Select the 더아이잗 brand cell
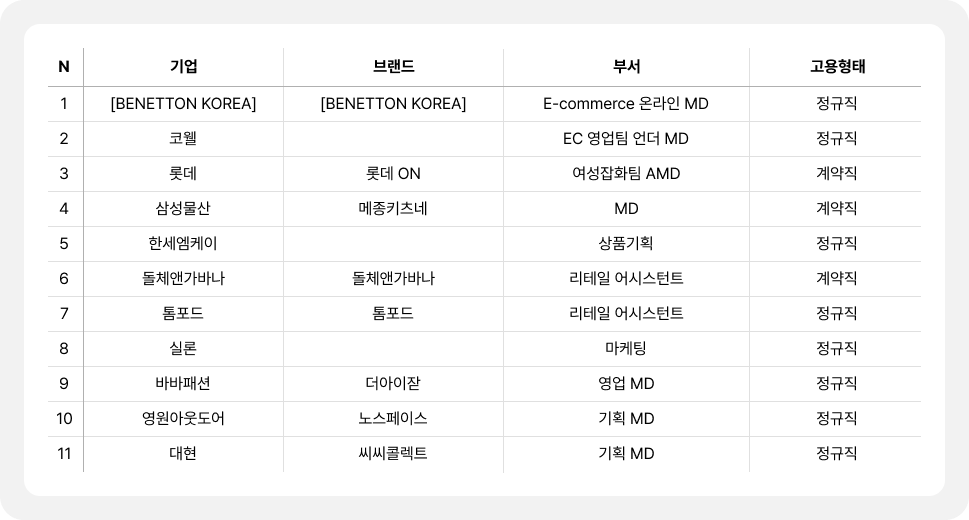This screenshot has height=520, width=969. click(x=393, y=383)
